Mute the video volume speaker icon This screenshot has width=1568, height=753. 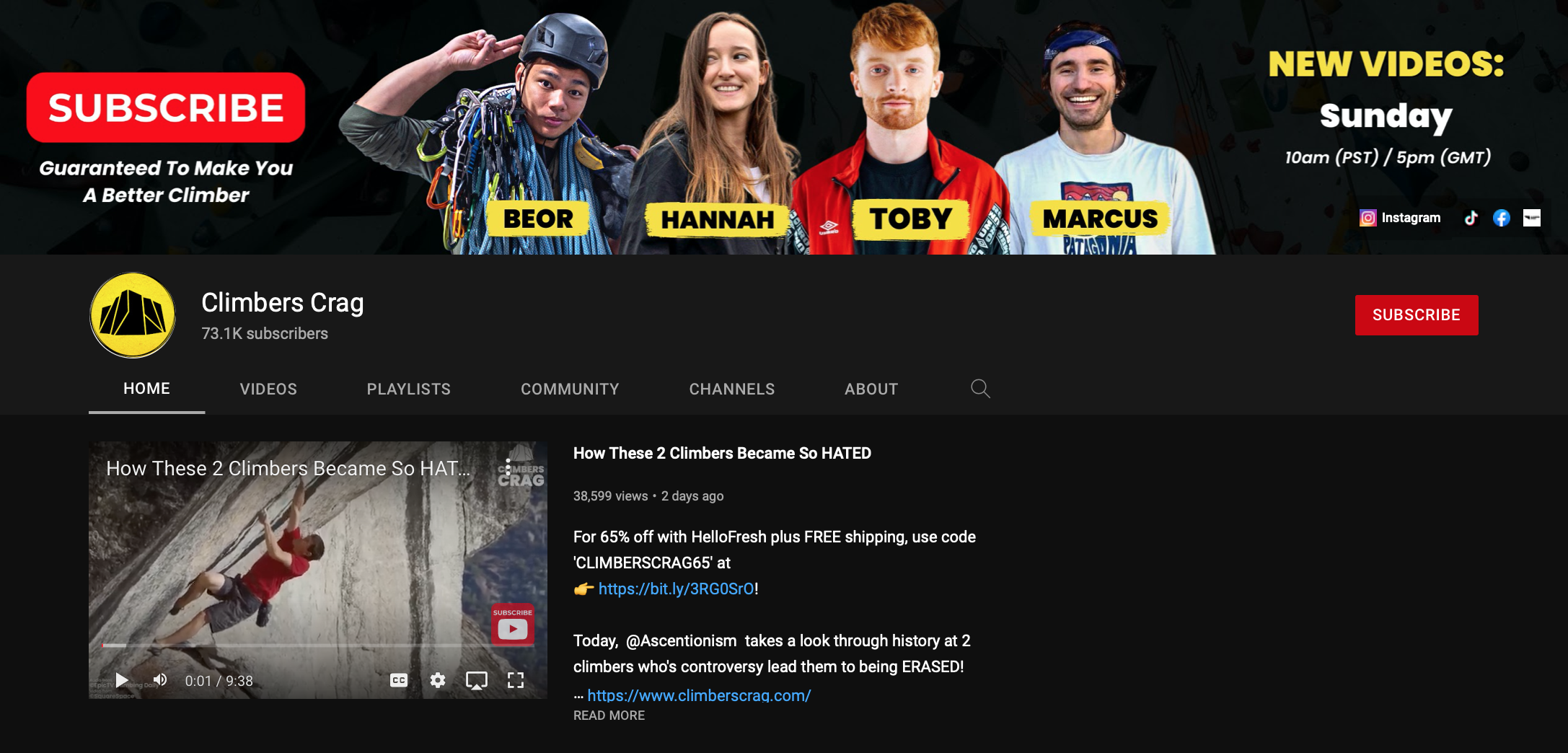click(160, 680)
